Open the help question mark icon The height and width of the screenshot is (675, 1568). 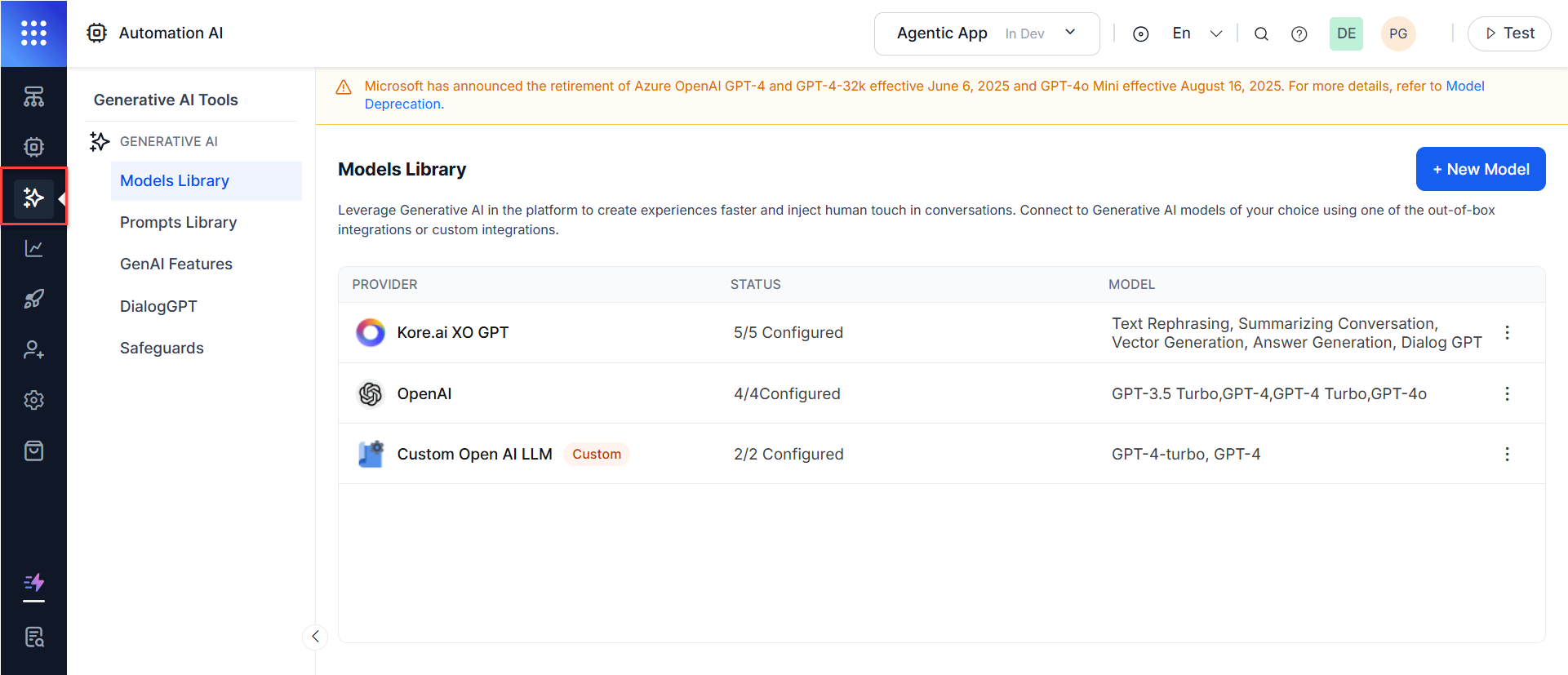1299,33
